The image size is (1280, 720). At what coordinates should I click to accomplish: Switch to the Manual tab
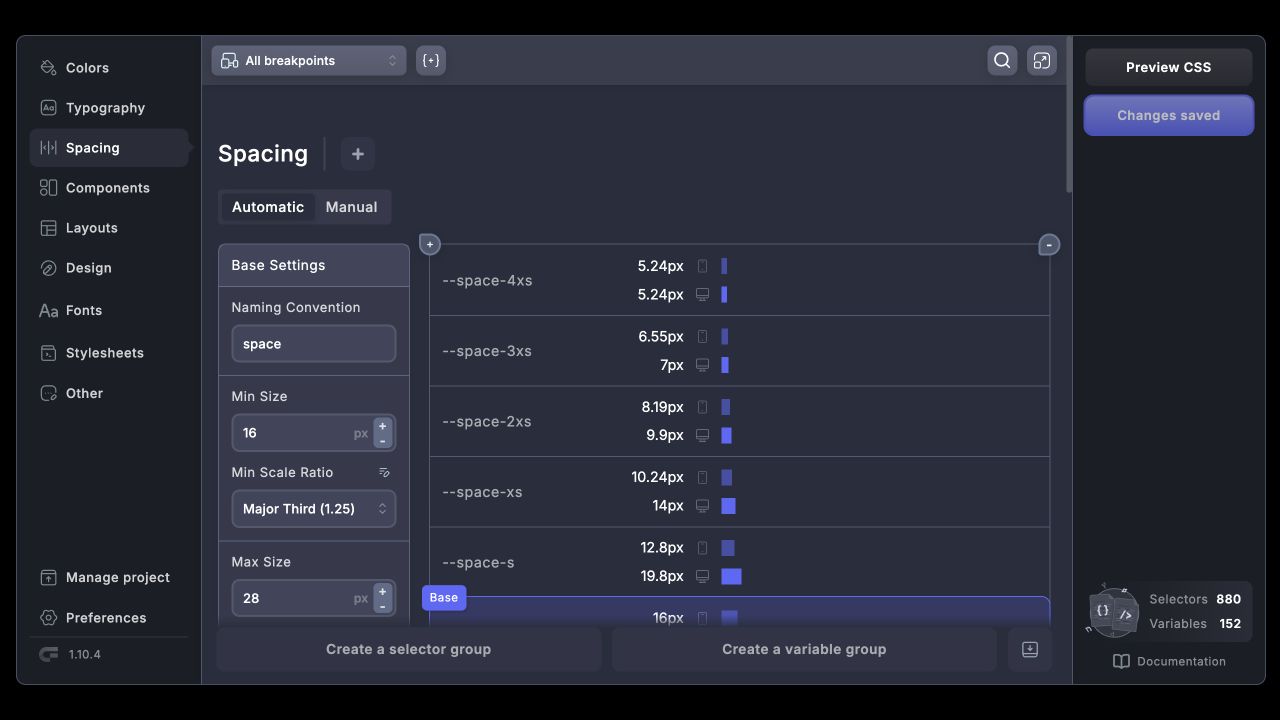(352, 207)
